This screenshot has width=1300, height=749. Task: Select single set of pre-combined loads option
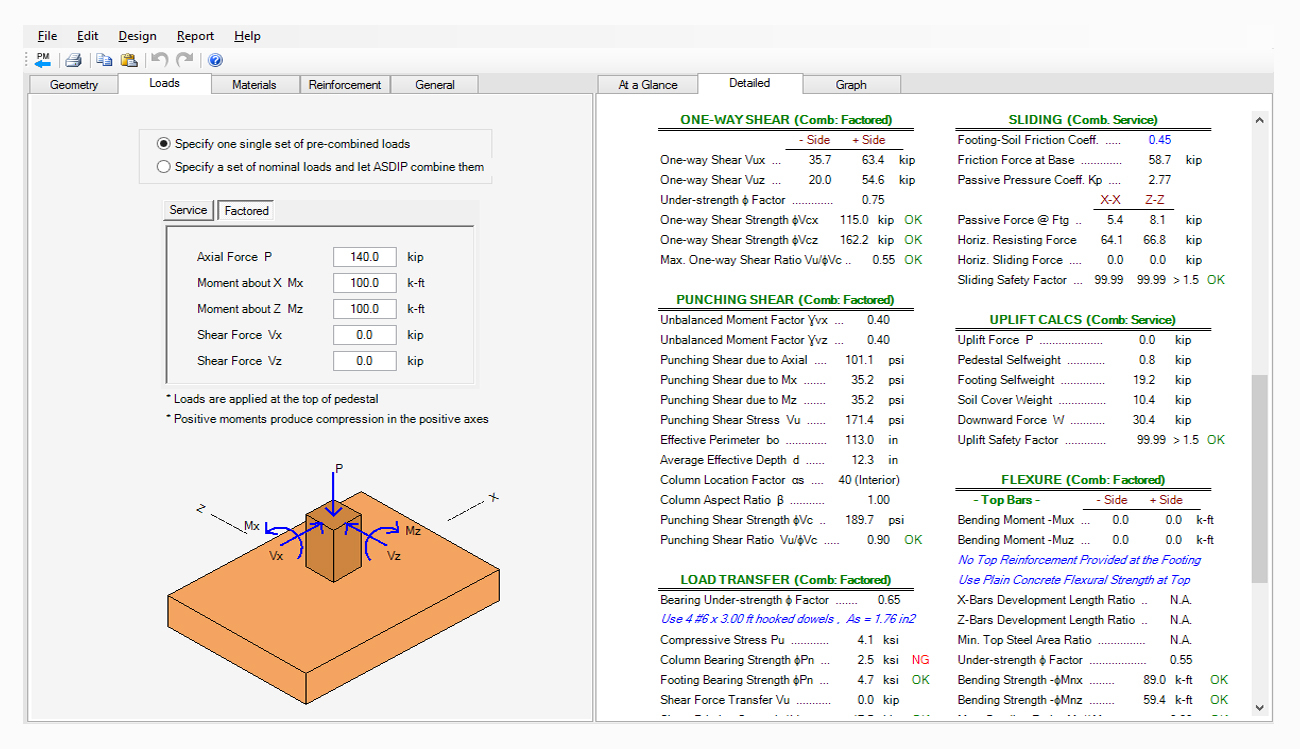(x=164, y=144)
